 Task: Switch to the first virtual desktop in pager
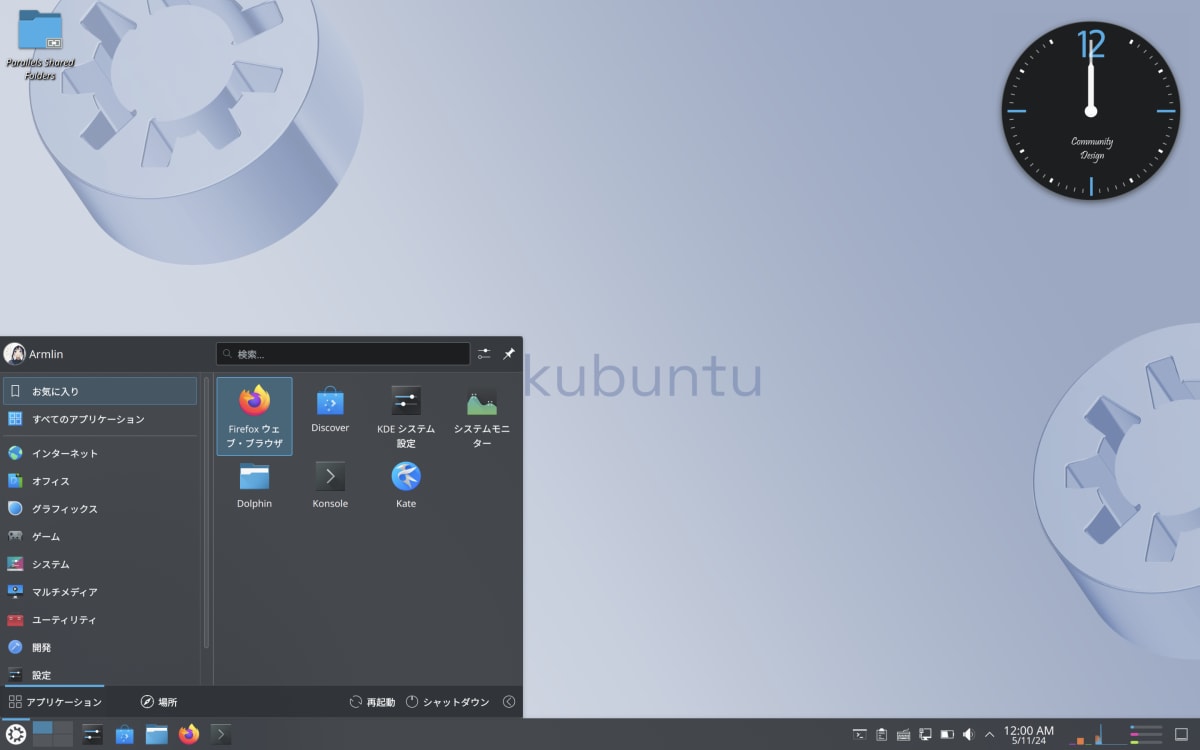pyautogui.click(x=43, y=728)
